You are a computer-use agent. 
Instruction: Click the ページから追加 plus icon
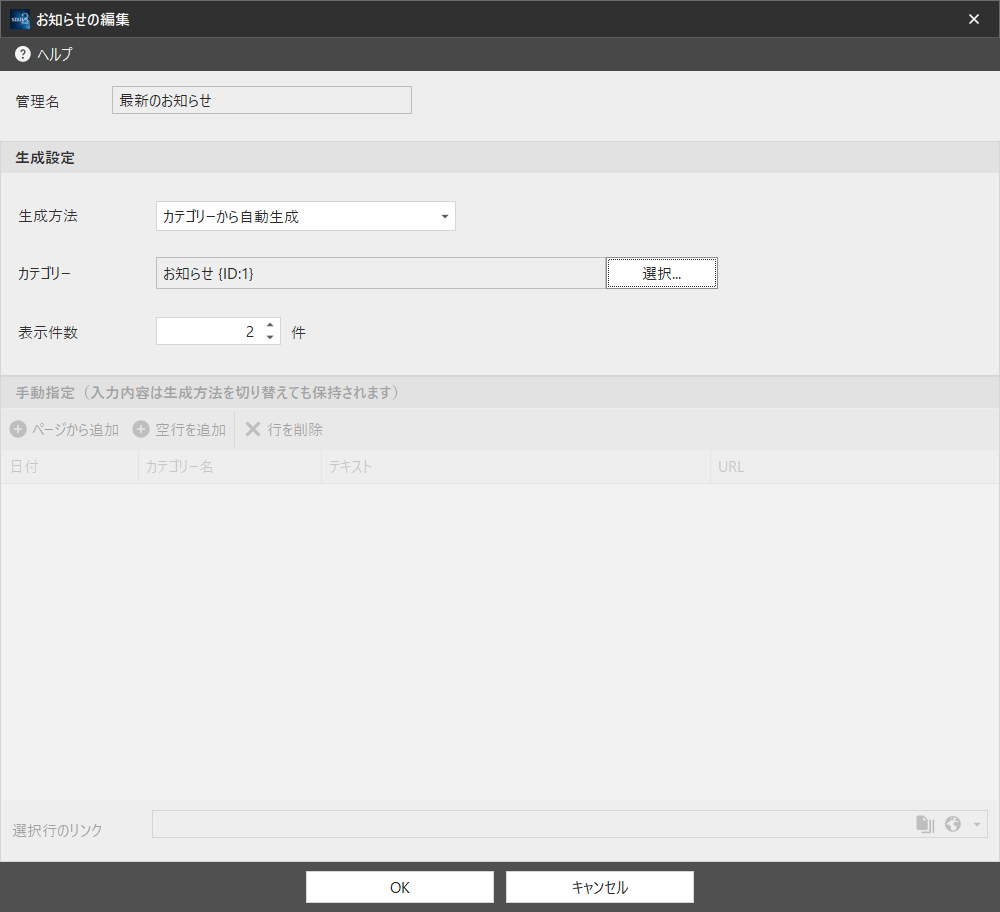(x=18, y=429)
